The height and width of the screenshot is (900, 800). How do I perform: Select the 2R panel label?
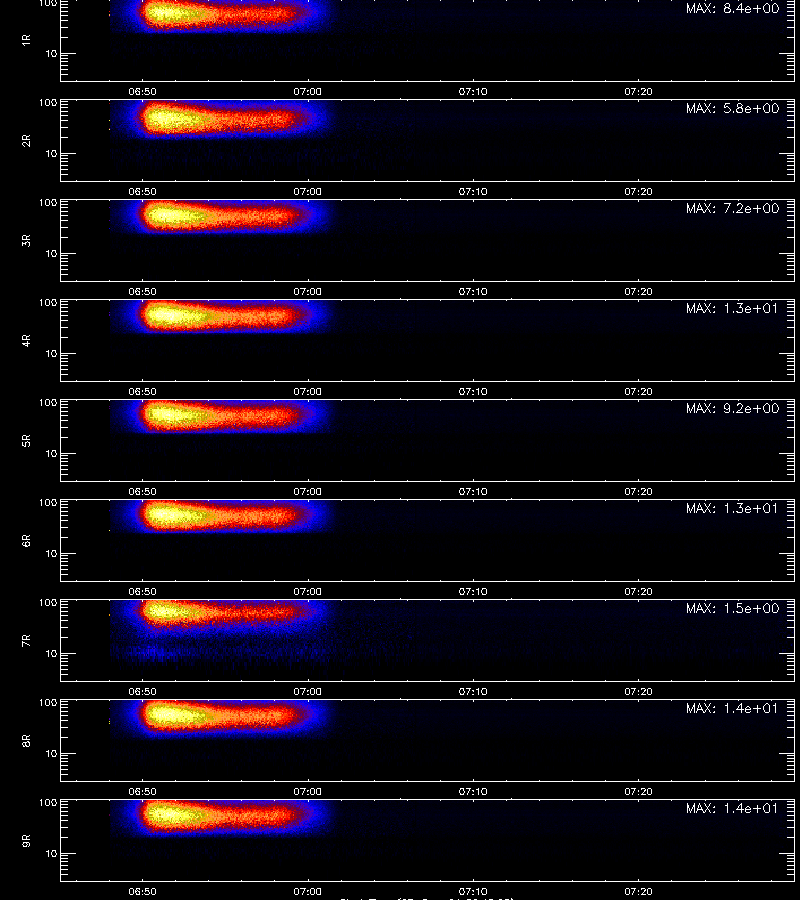click(x=26, y=141)
